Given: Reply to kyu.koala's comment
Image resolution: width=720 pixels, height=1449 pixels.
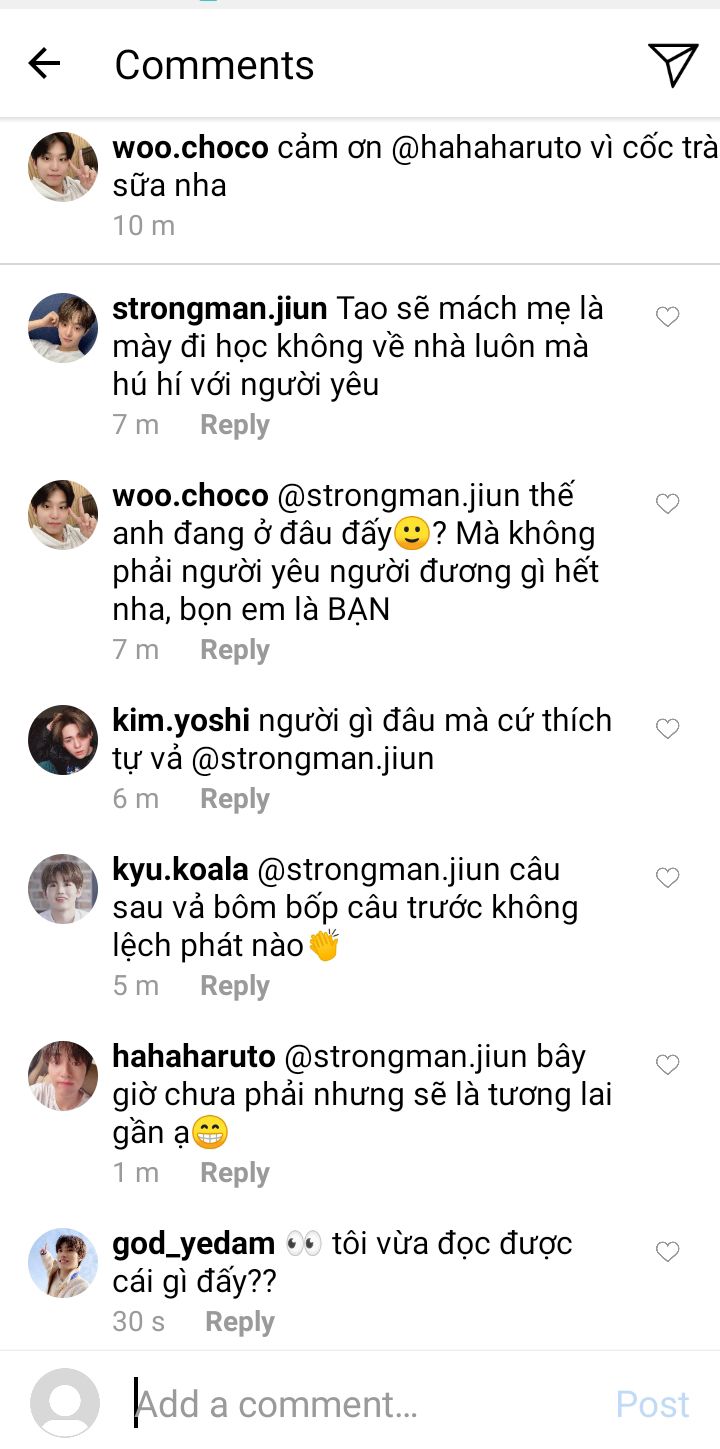Looking at the screenshot, I should tap(235, 986).
